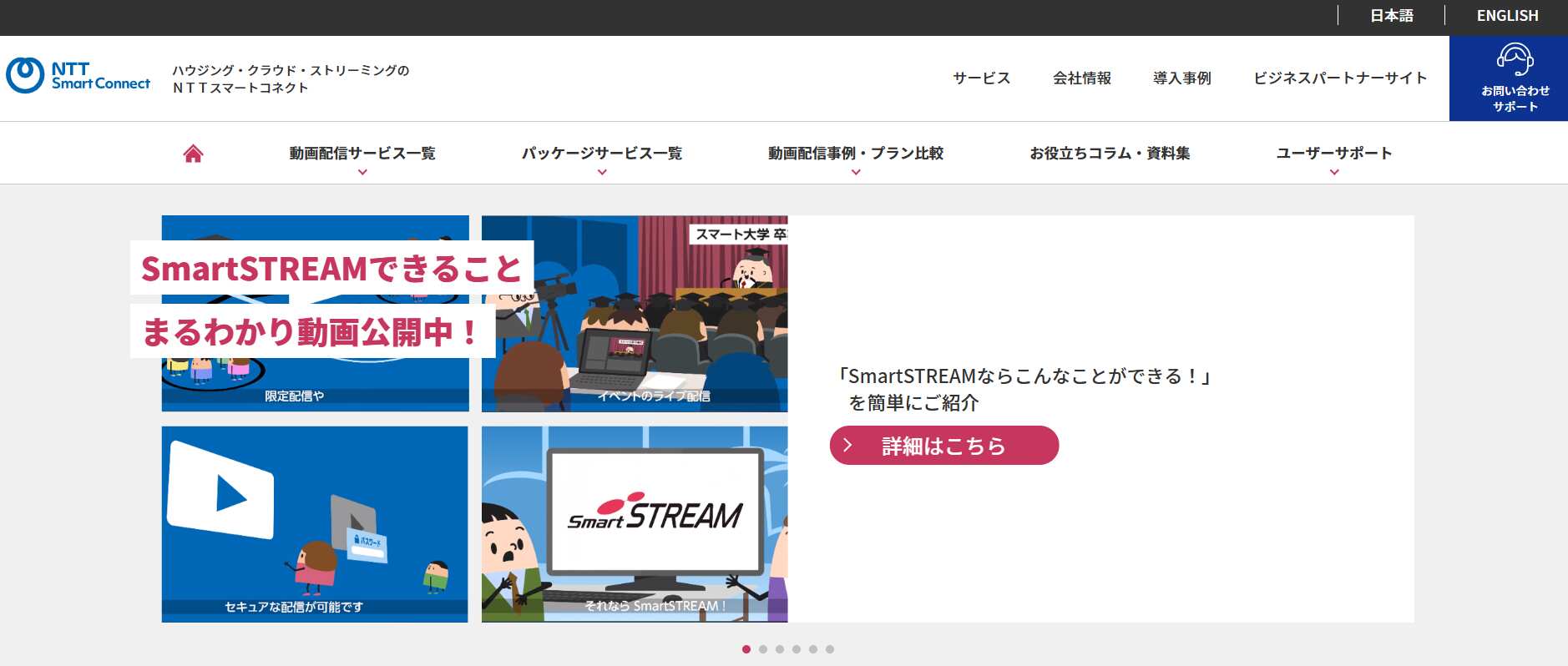Click the「SmartSTREAMならこんなことができる！」text
The image size is (1568, 666).
tap(1024, 376)
